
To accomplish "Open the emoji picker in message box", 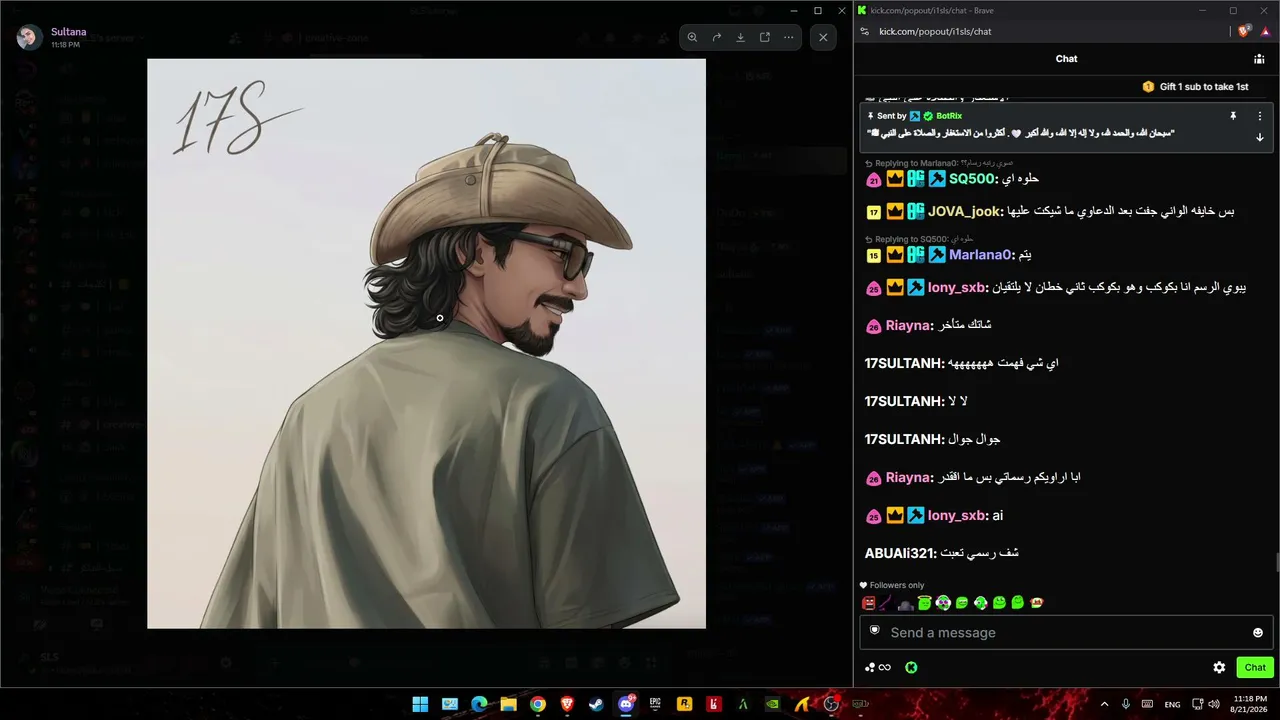I will click(x=1258, y=633).
